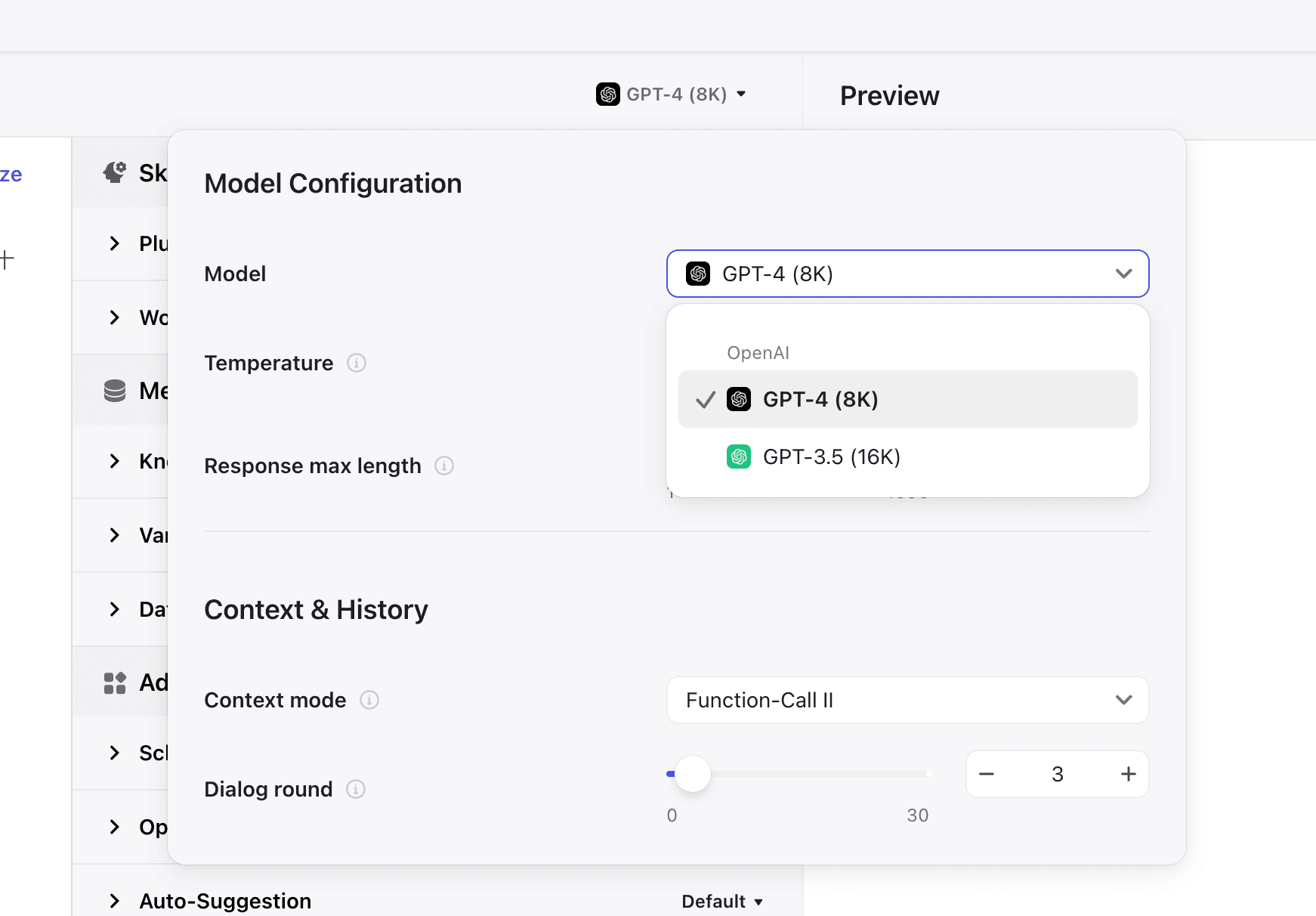The image size is (1316, 916).
Task: Click the Dialog round slider handle
Action: click(693, 774)
